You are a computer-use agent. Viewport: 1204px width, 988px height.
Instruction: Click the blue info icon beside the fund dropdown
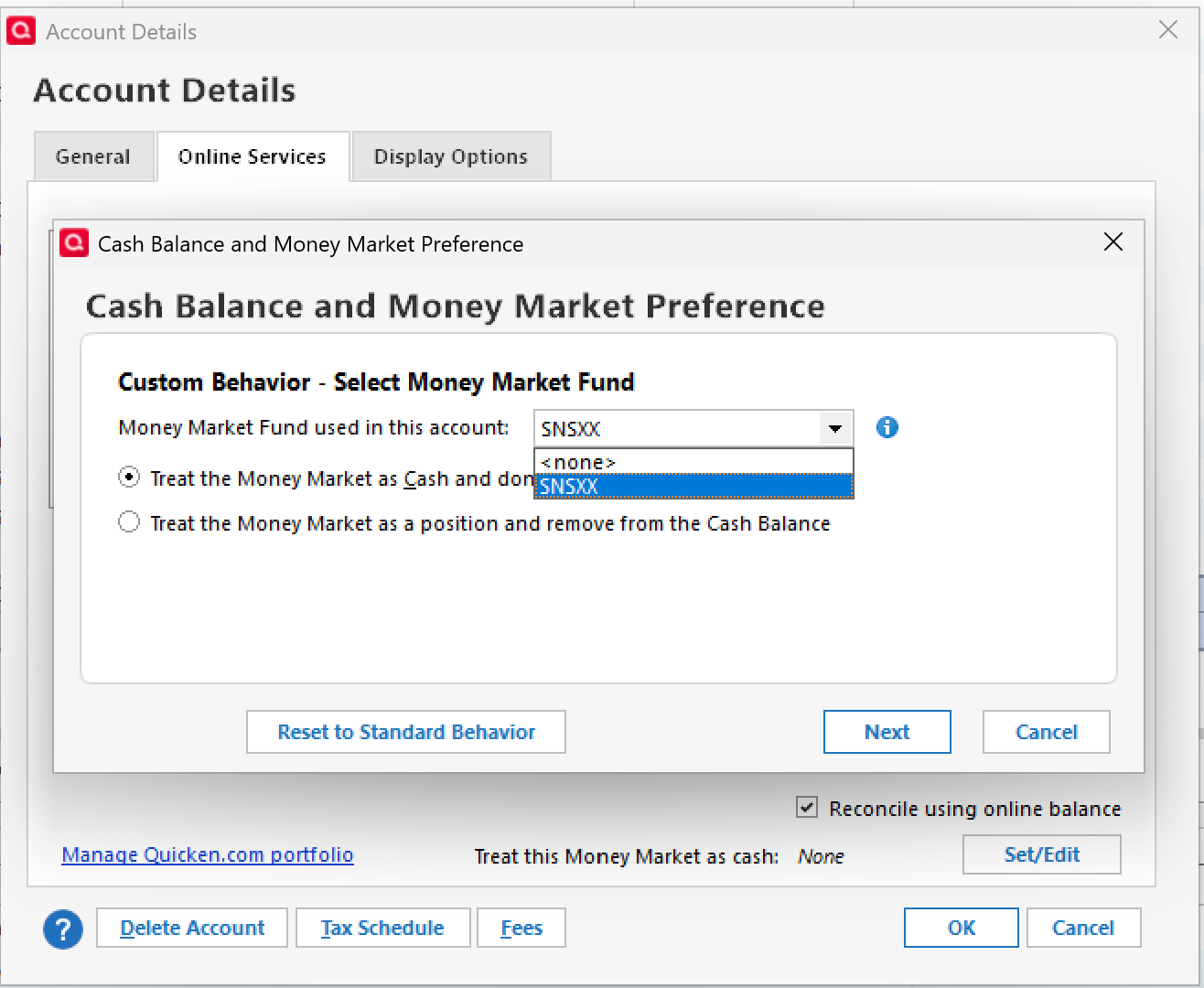tap(887, 427)
